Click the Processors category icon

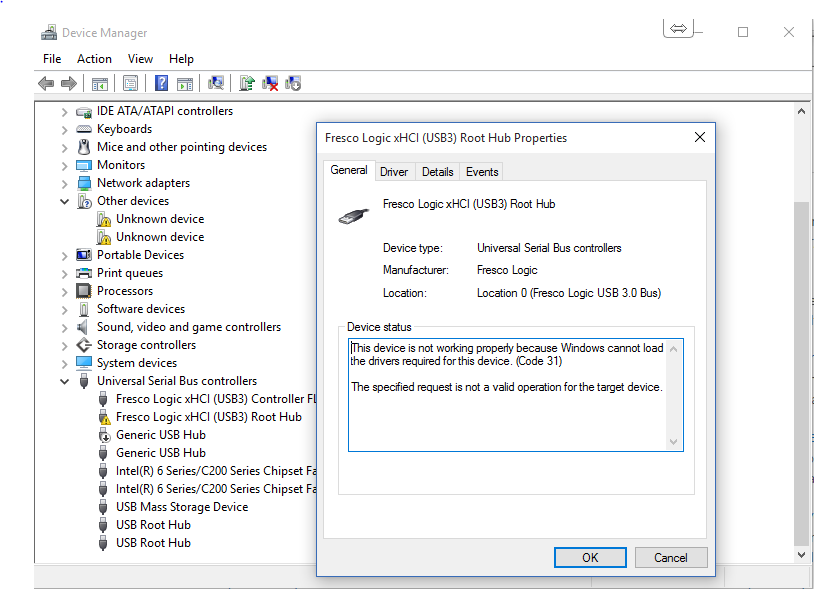coord(84,291)
